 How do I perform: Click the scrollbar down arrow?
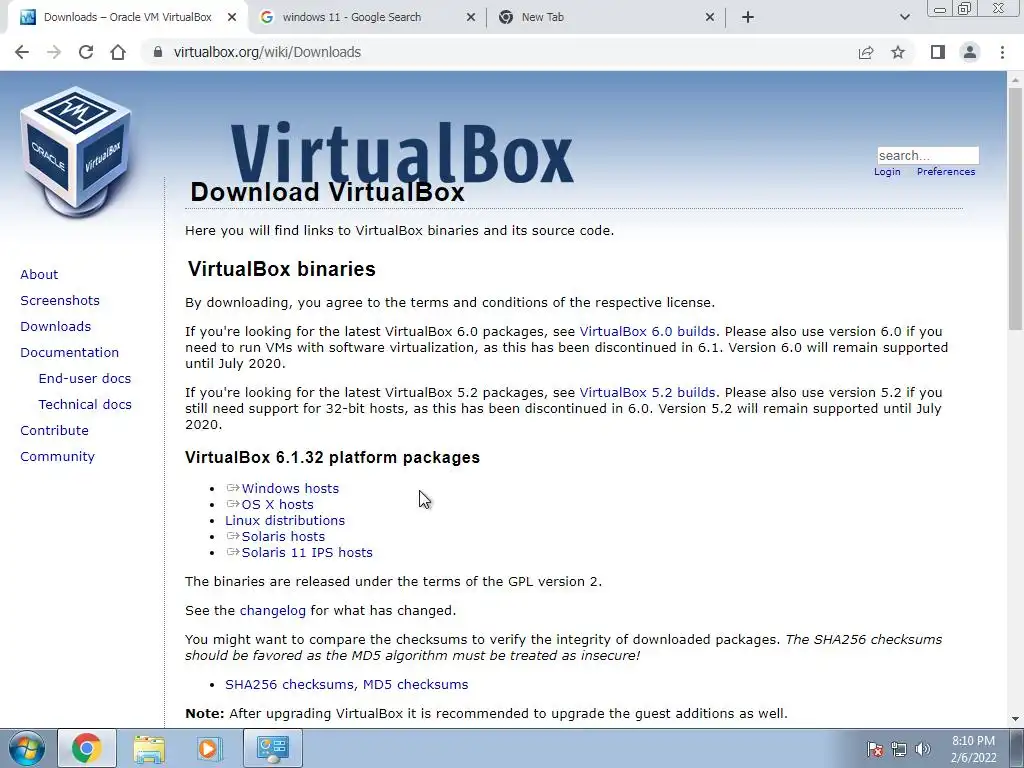pos(1015,719)
